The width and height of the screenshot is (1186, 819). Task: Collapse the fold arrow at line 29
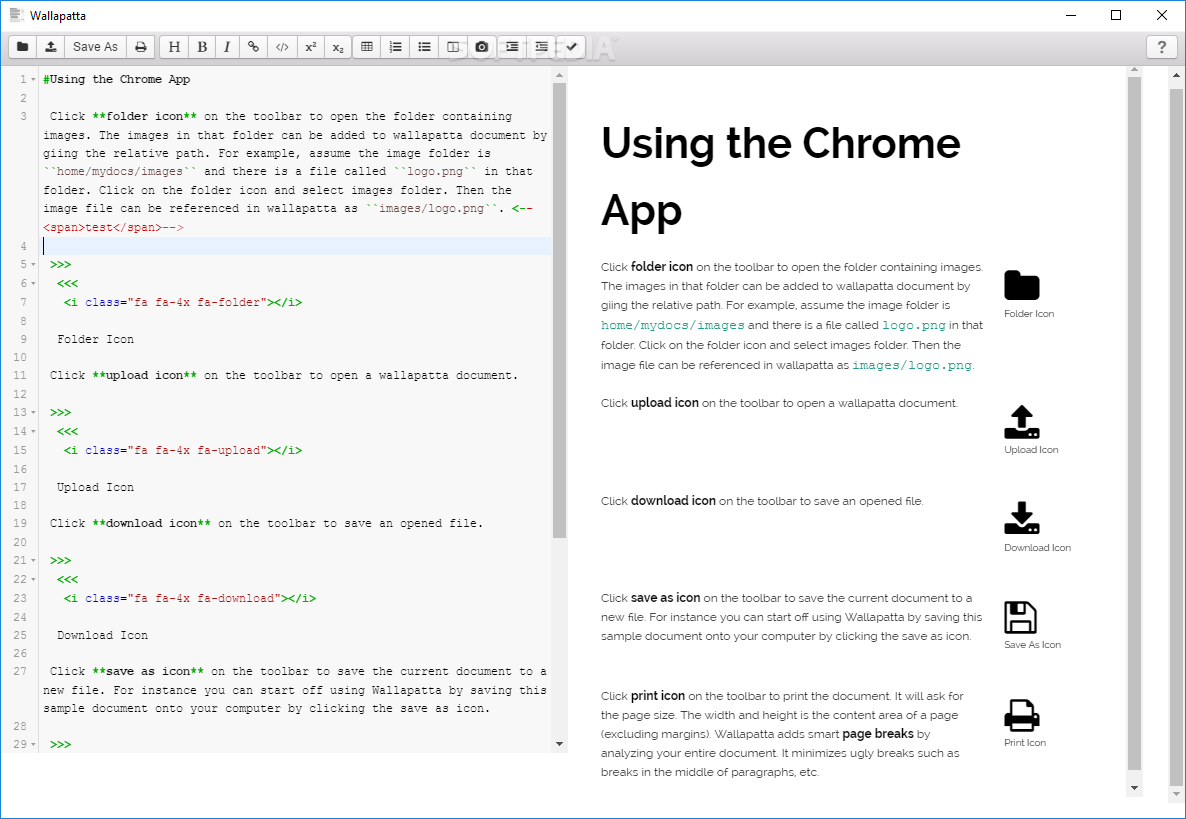pyautogui.click(x=34, y=745)
